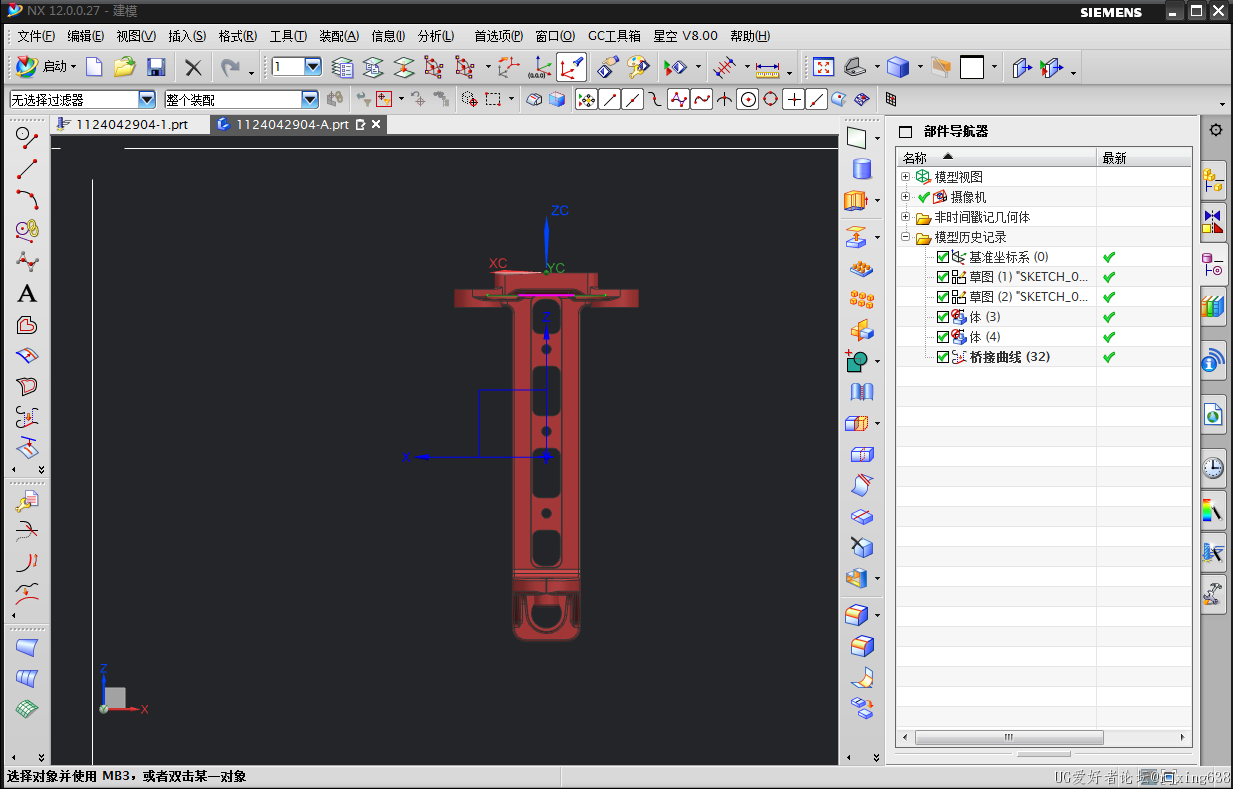Click the measure distance ruler icon

point(767,68)
